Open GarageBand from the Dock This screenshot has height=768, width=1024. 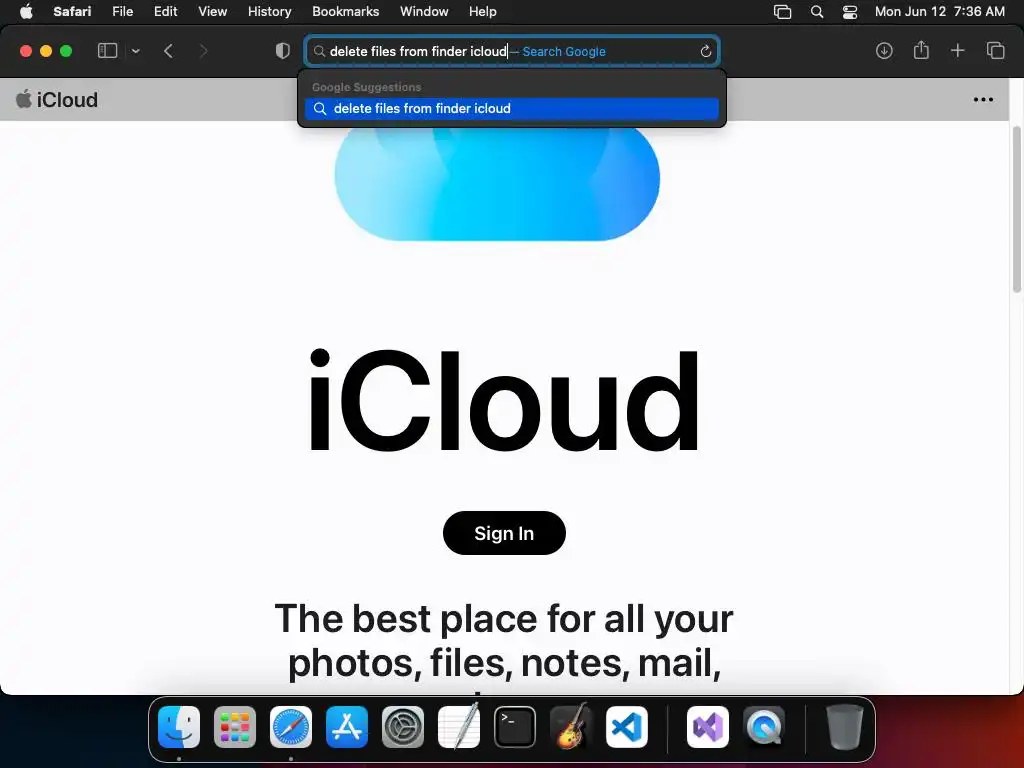click(571, 727)
